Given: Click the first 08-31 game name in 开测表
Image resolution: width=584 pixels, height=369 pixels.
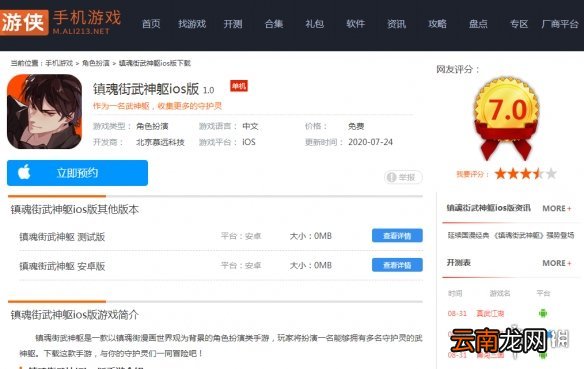Looking at the screenshot, I should (x=490, y=314).
